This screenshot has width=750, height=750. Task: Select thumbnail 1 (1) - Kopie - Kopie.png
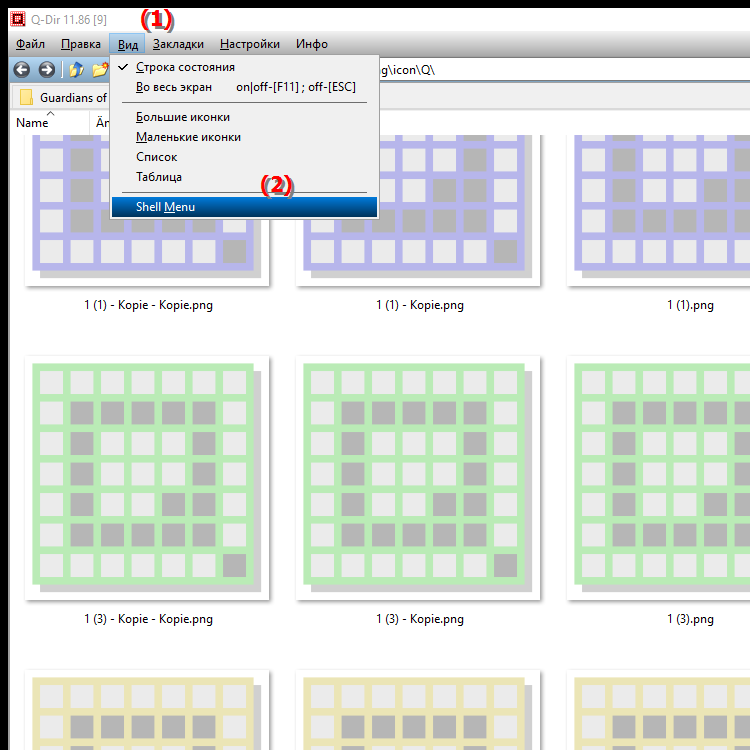pyautogui.click(x=147, y=210)
